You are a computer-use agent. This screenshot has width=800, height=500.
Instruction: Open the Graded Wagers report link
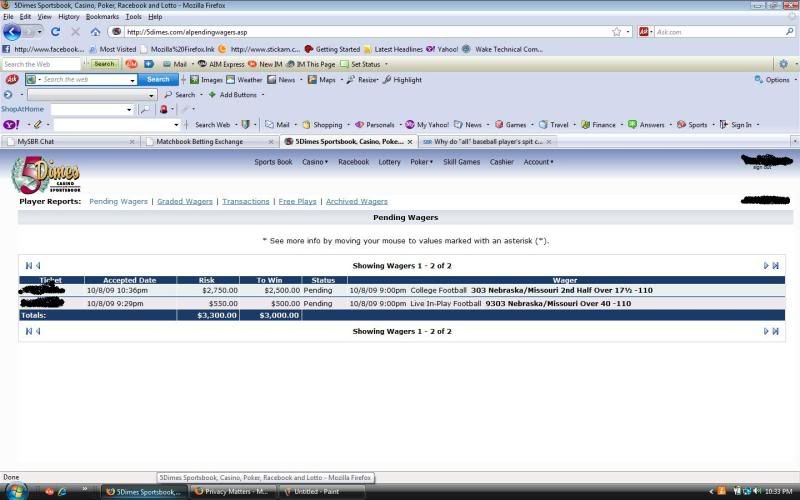(x=184, y=201)
